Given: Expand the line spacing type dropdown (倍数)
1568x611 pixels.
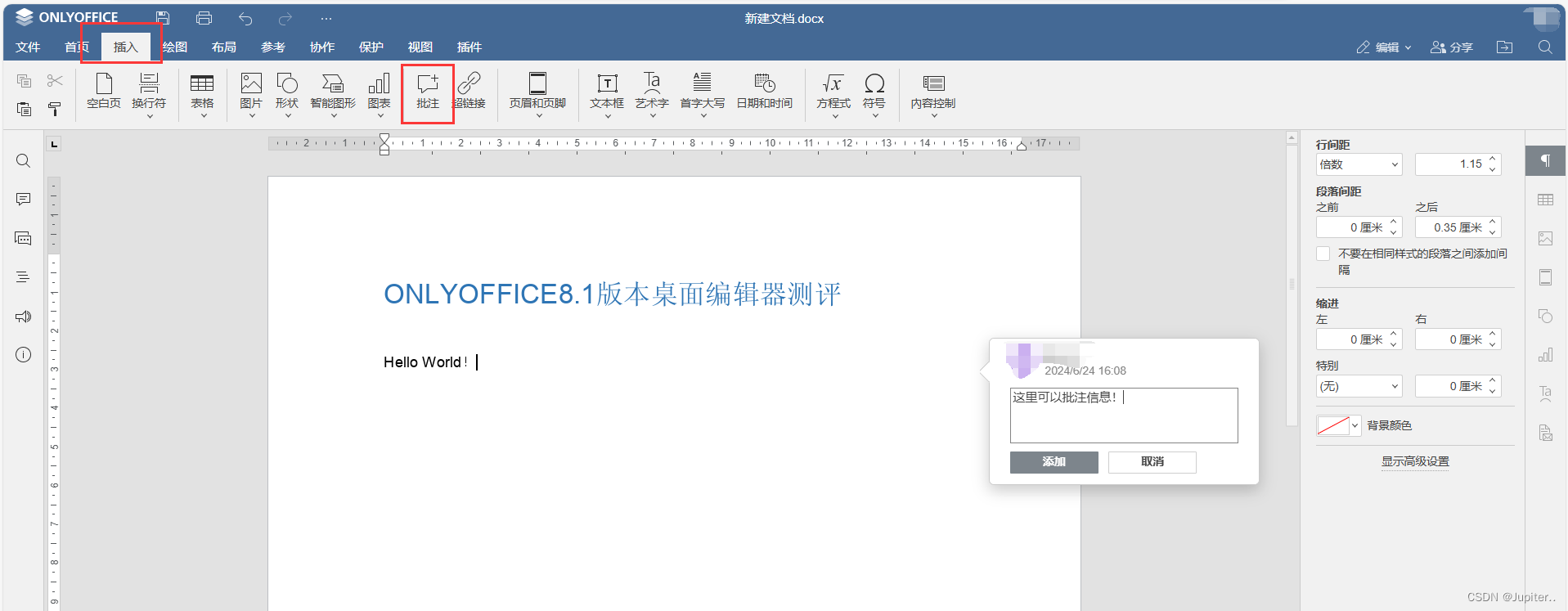Looking at the screenshot, I should coord(1359,164).
